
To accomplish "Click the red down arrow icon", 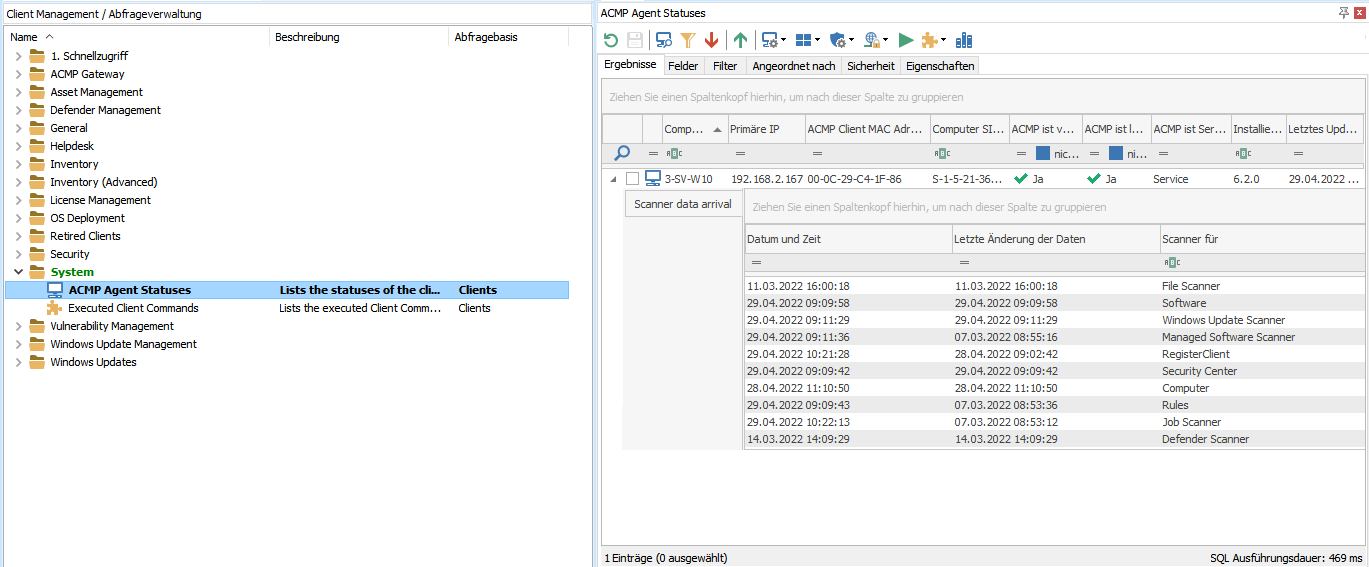I will 711,40.
